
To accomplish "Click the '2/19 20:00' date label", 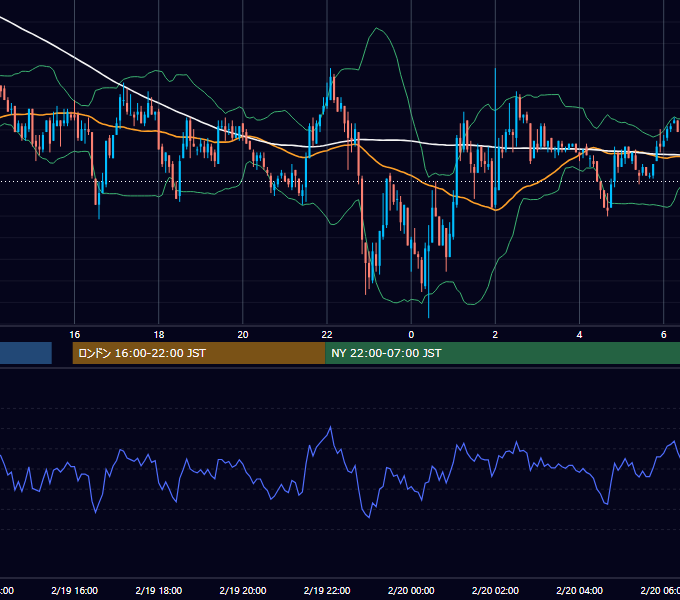I will pos(243,590).
